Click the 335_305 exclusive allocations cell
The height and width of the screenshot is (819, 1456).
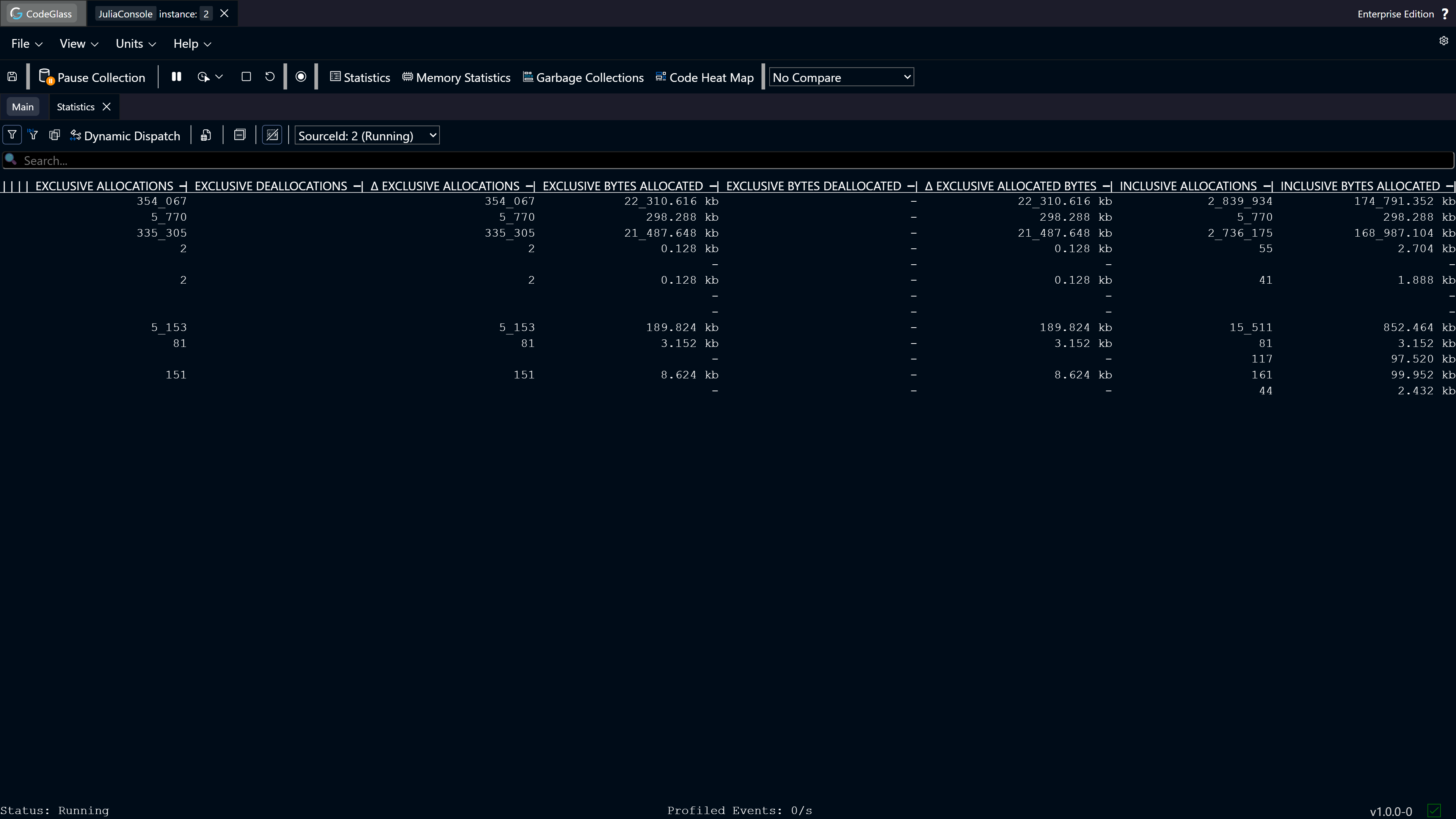click(162, 233)
